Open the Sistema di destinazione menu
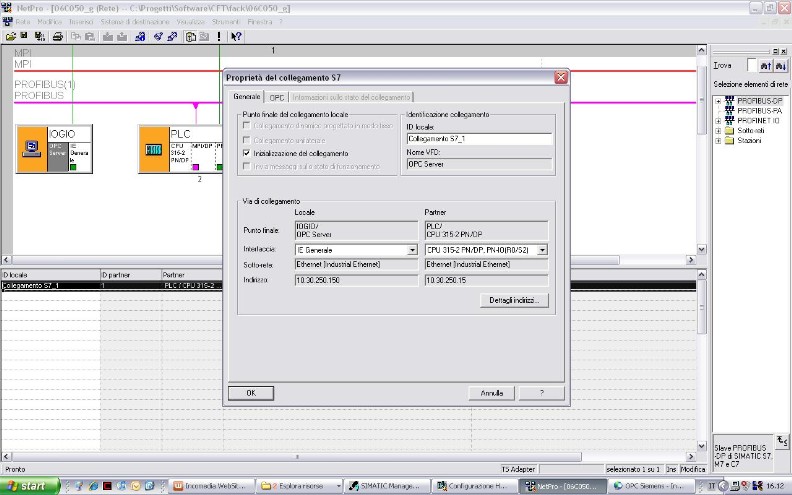 [134, 22]
